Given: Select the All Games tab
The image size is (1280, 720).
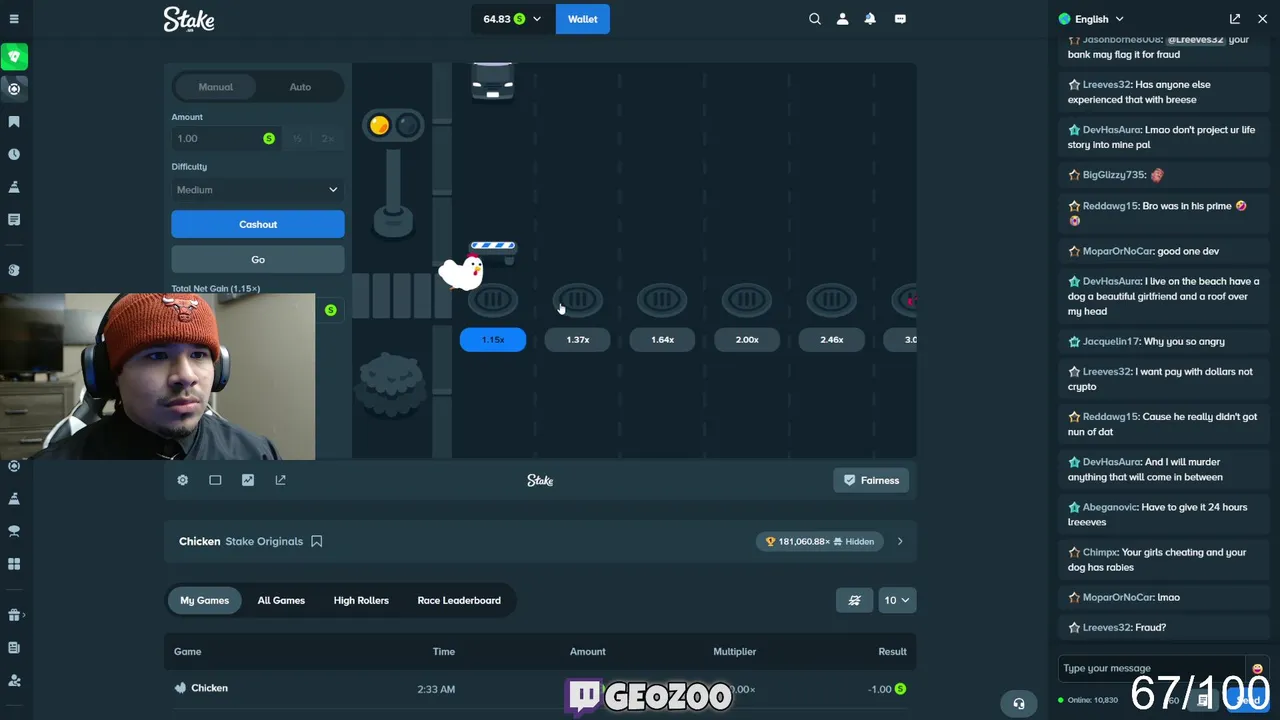Looking at the screenshot, I should coord(281,600).
